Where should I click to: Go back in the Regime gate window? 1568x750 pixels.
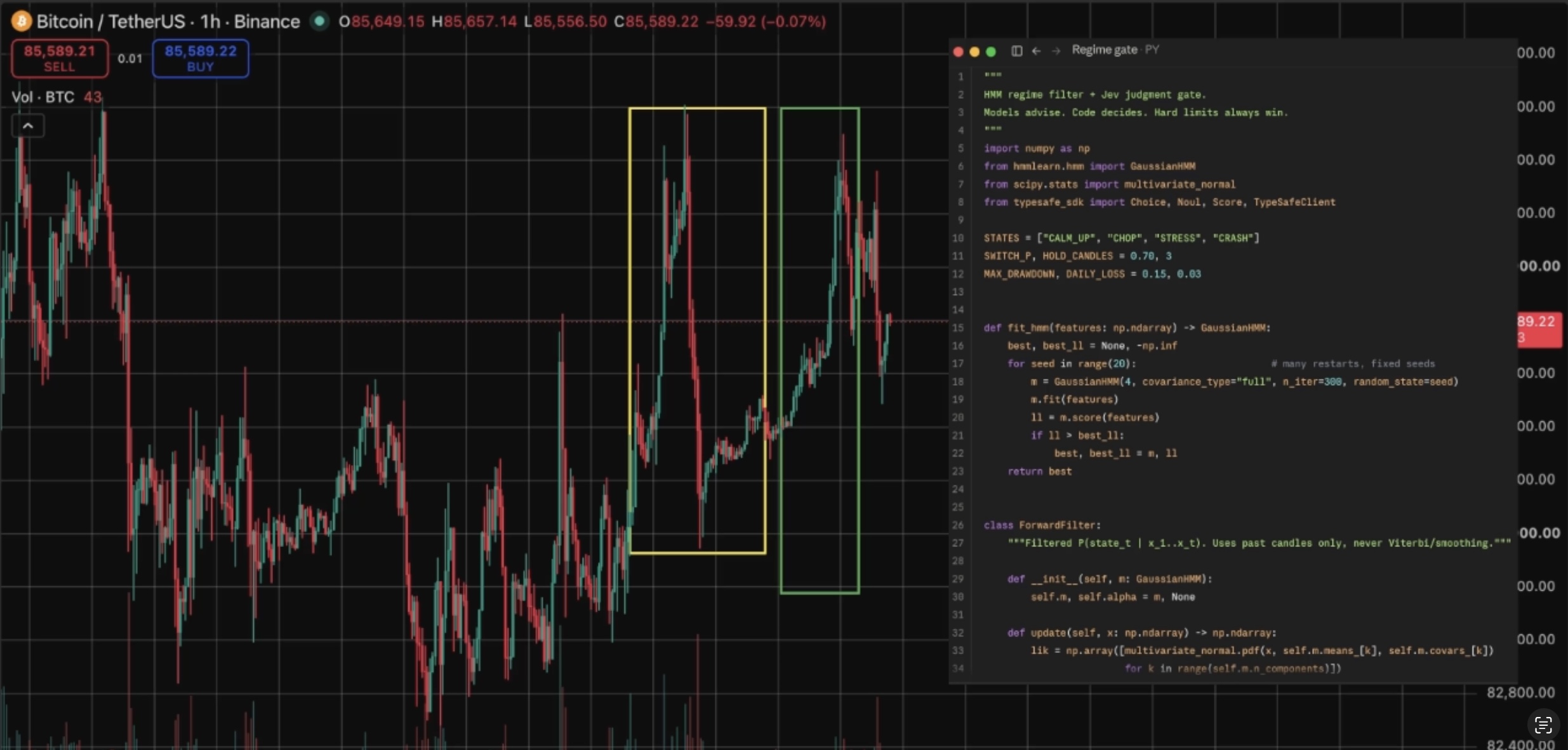point(1036,51)
